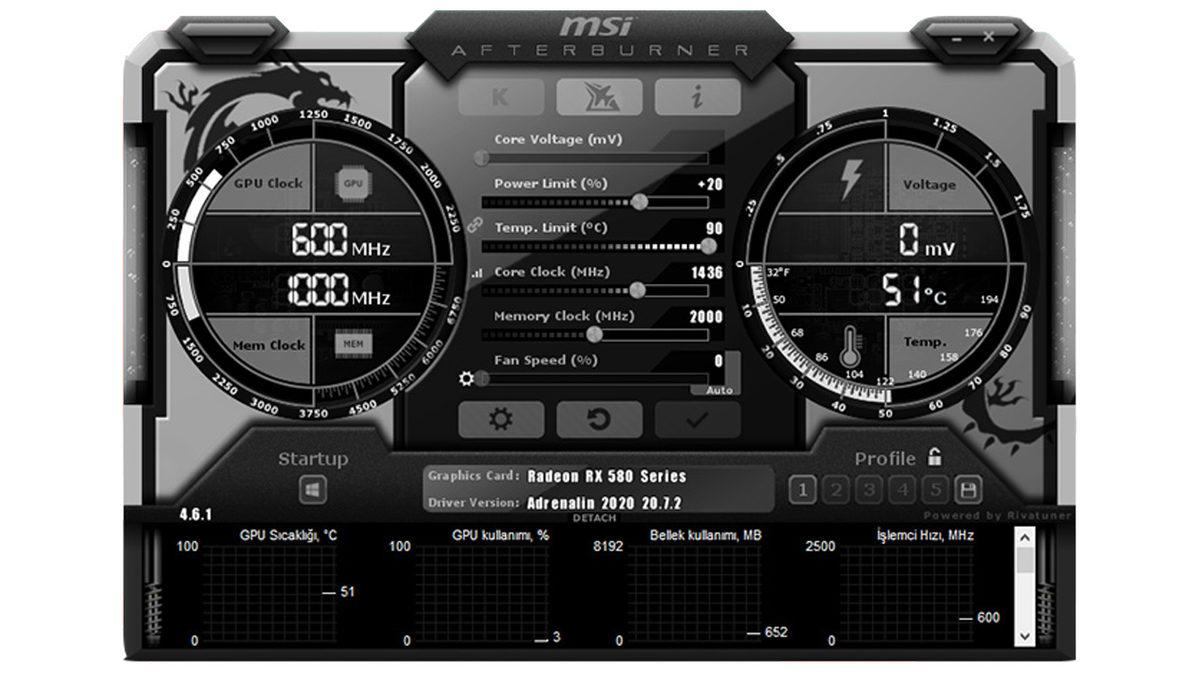
Task: Open the Kombustor stress test button
Action: 501,97
